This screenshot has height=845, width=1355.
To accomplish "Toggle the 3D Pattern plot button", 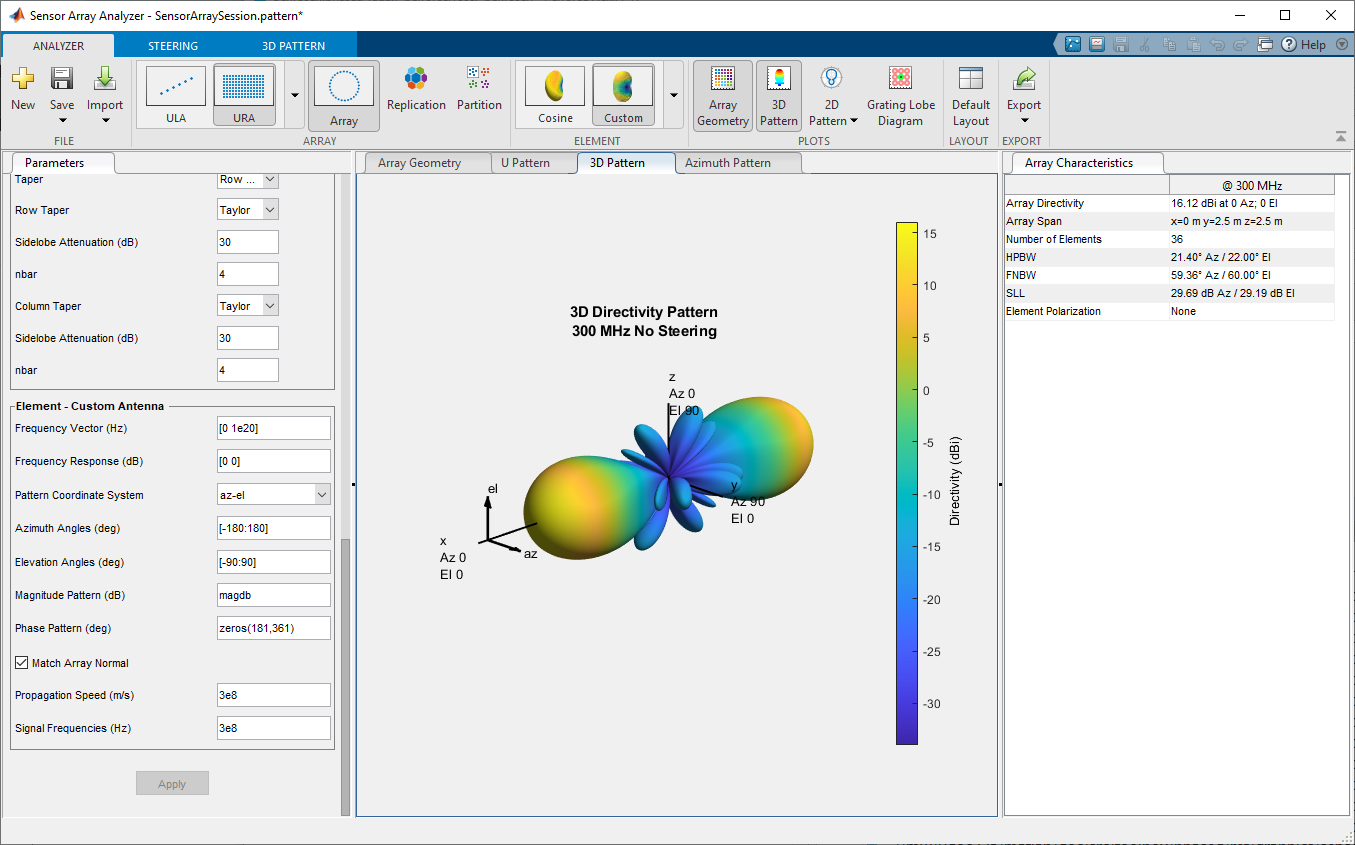I will pos(778,94).
